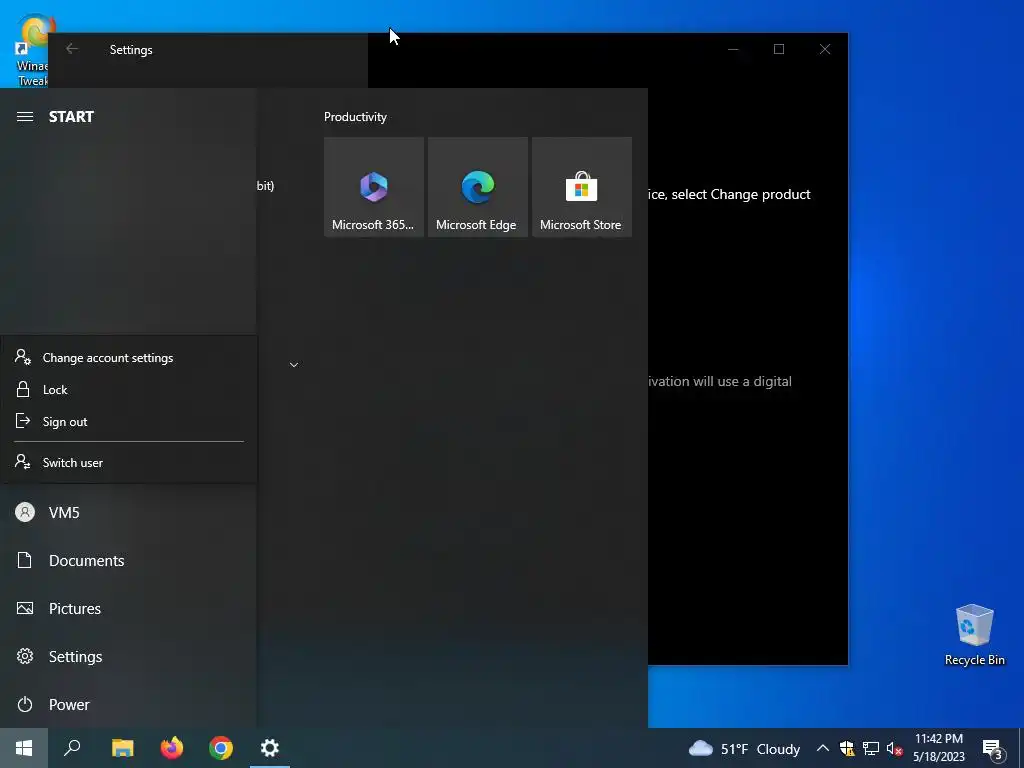Select Lock from account menu
Screen dimensions: 1024x768
coord(129,390)
